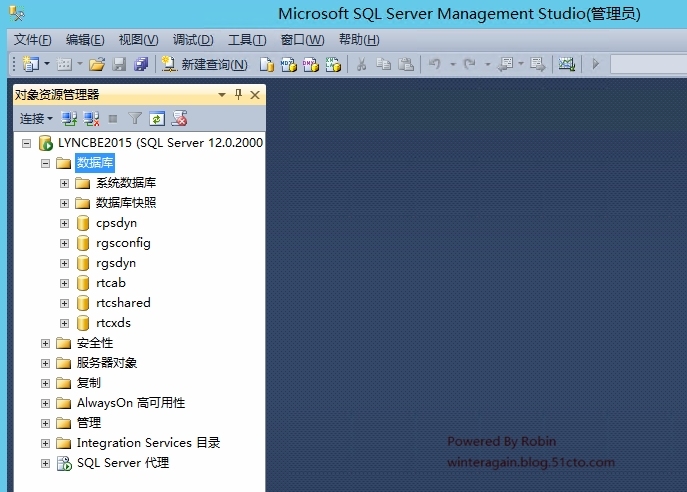Open the 编辑(E) menu
The height and width of the screenshot is (492, 687).
tap(85, 40)
